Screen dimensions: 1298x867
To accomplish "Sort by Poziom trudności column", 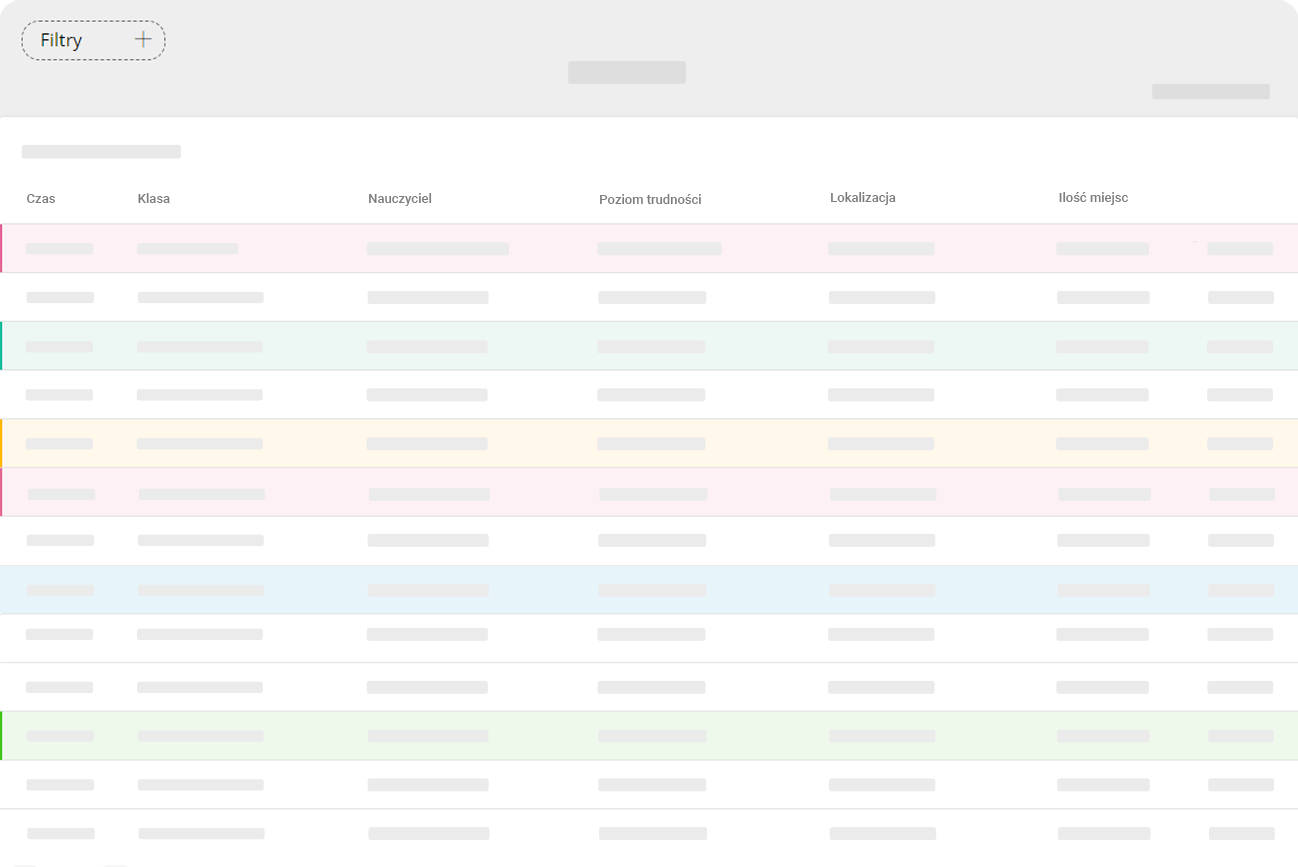I will 650,199.
